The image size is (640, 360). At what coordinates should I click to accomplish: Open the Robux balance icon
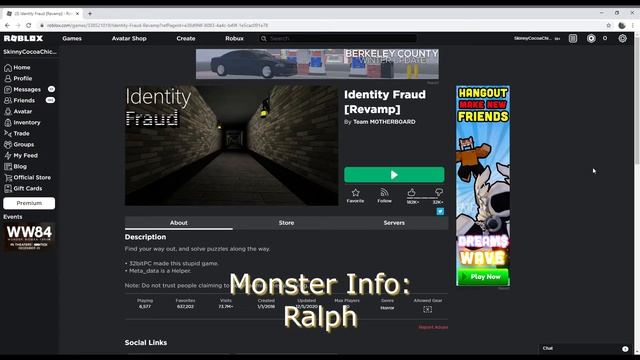click(591, 38)
